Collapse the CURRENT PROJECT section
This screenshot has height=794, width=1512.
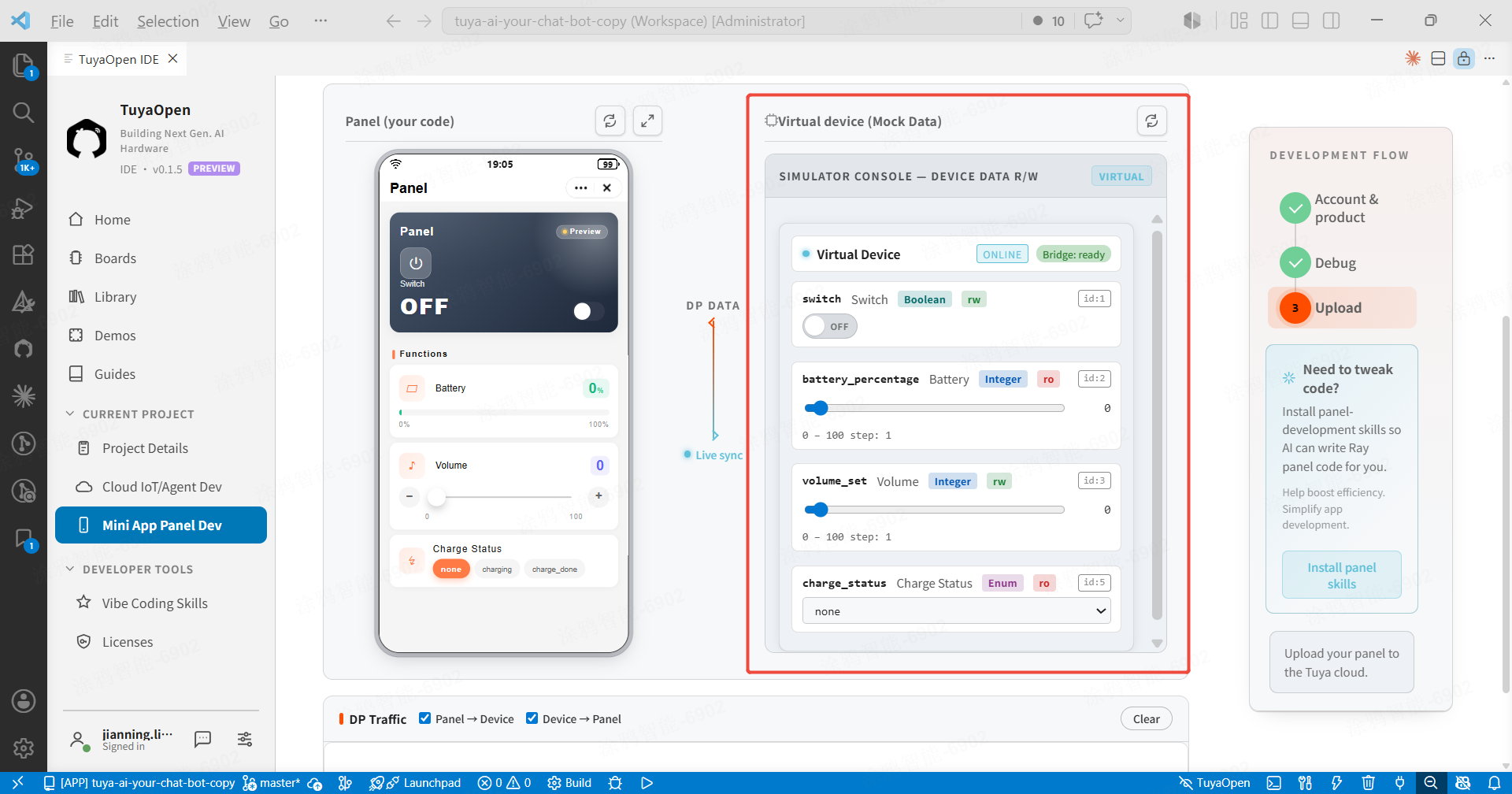click(130, 414)
